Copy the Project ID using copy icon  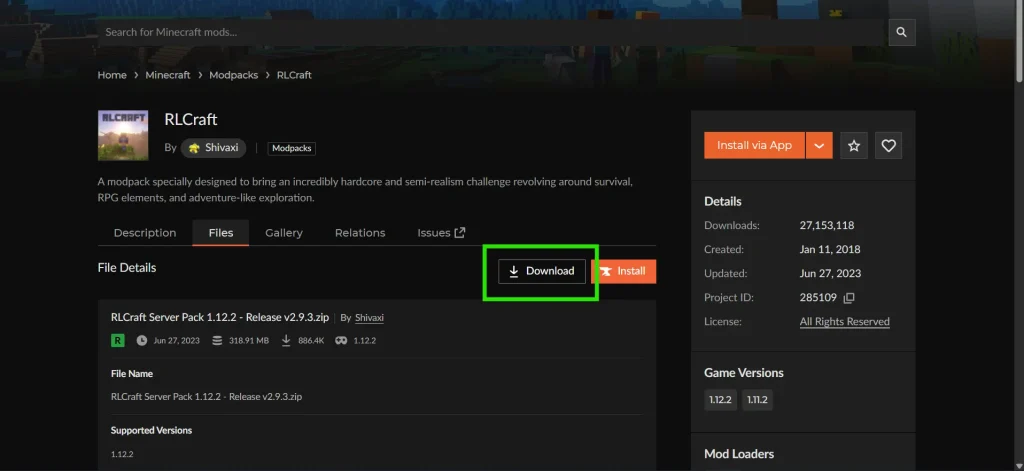click(x=849, y=298)
